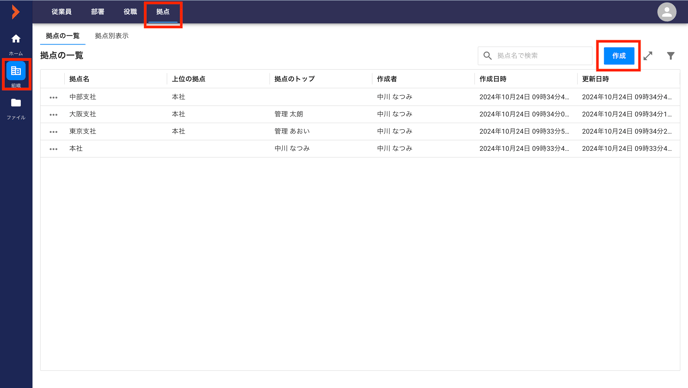Screen dimensions: 688x388
Task: Select the 拠点の一覧 tab
Action: point(63,36)
